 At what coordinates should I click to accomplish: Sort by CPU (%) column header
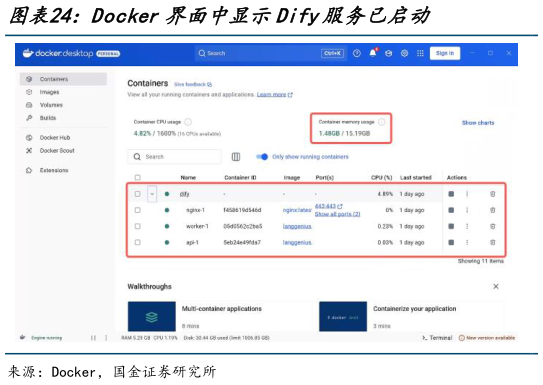point(381,178)
